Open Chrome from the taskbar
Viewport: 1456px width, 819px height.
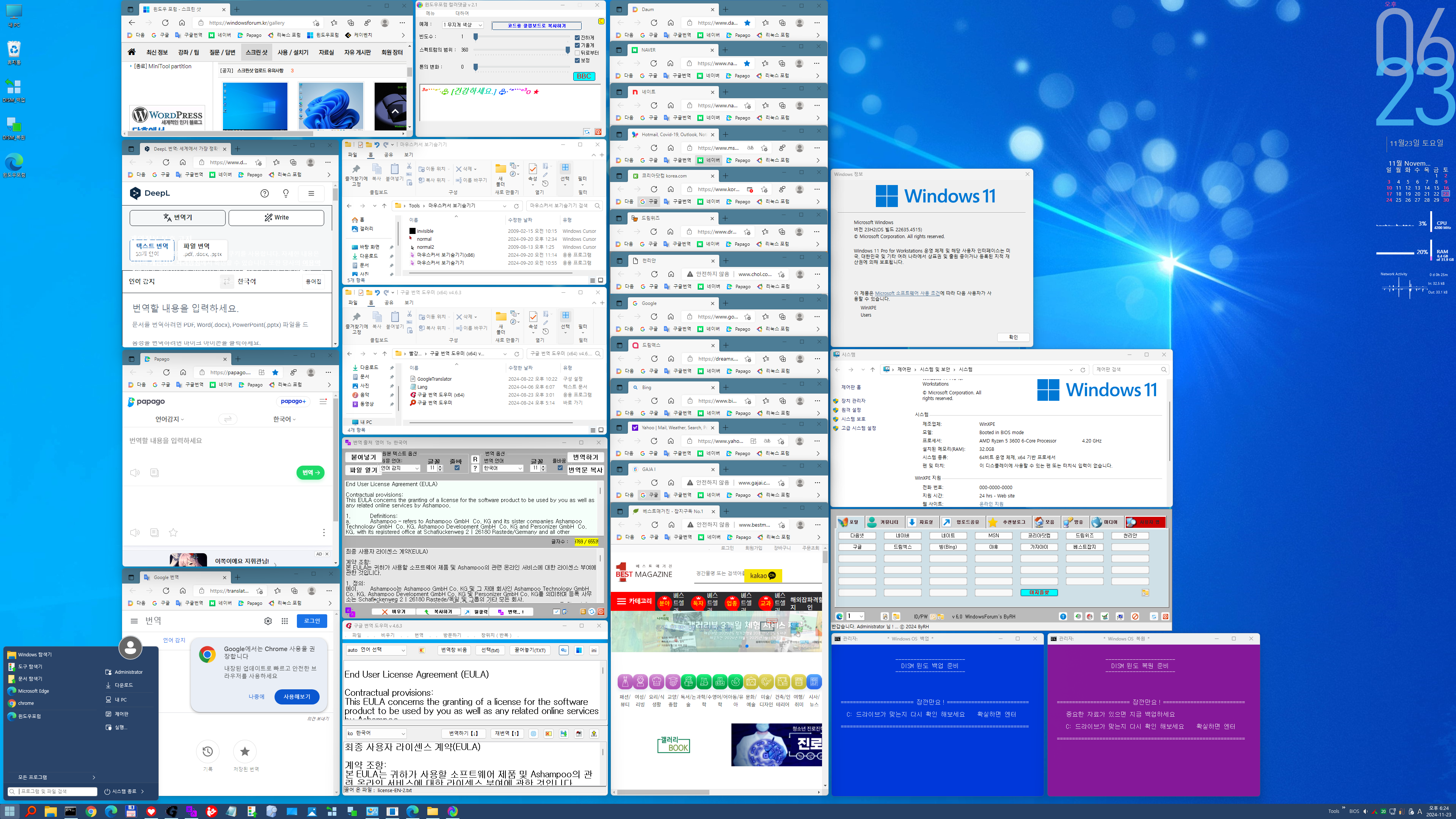pos(91,811)
